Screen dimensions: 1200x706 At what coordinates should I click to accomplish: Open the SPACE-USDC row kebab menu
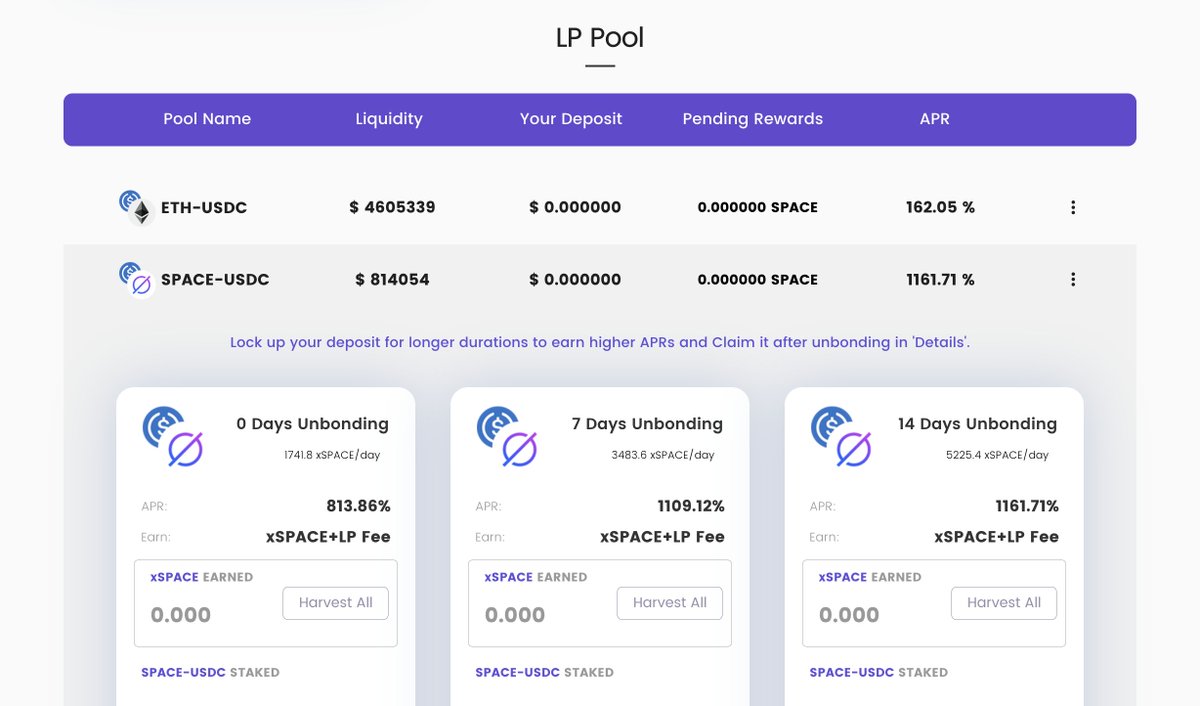click(1073, 280)
